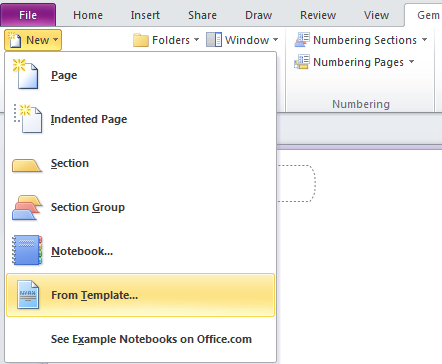Open the Share ribbon tab
Image resolution: width=442 pixels, height=364 pixels.
click(x=202, y=15)
